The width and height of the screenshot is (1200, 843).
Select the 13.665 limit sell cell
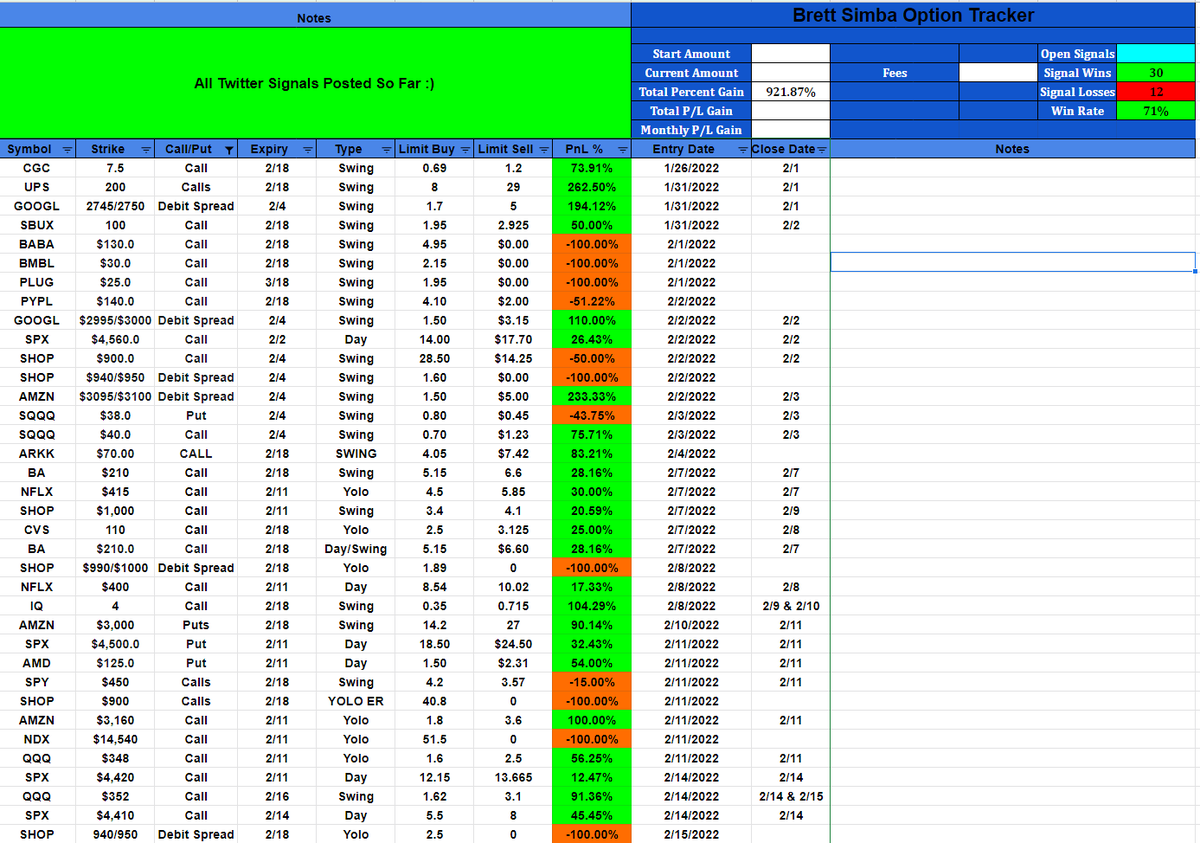pos(512,777)
